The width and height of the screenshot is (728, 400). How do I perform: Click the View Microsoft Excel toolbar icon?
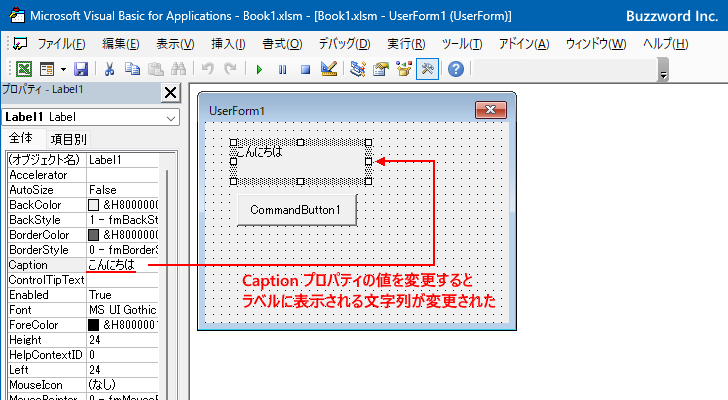(24, 70)
